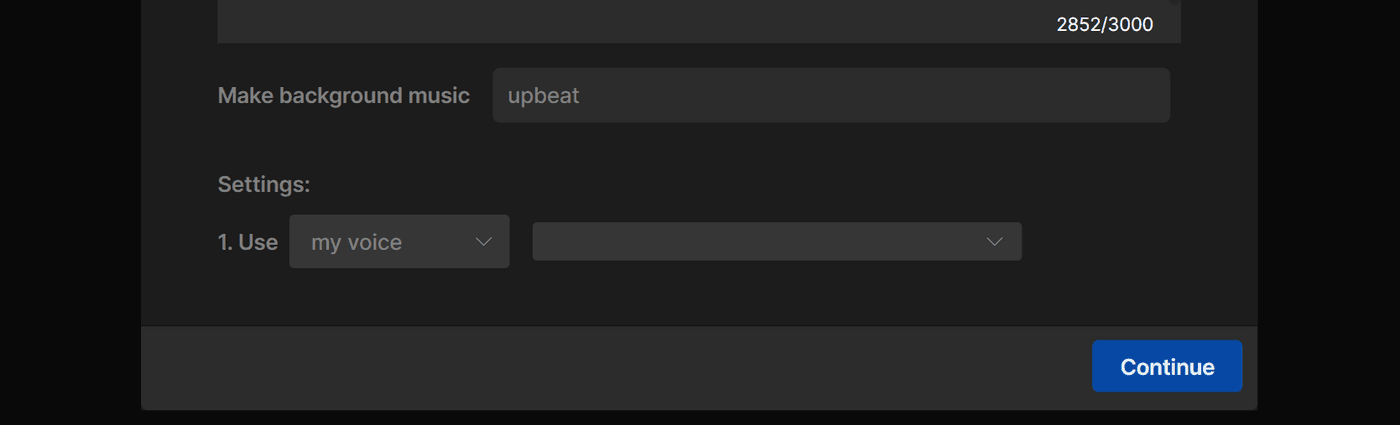Click the dialog footer bar left of Continue
The height and width of the screenshot is (425, 1400).
point(600,367)
